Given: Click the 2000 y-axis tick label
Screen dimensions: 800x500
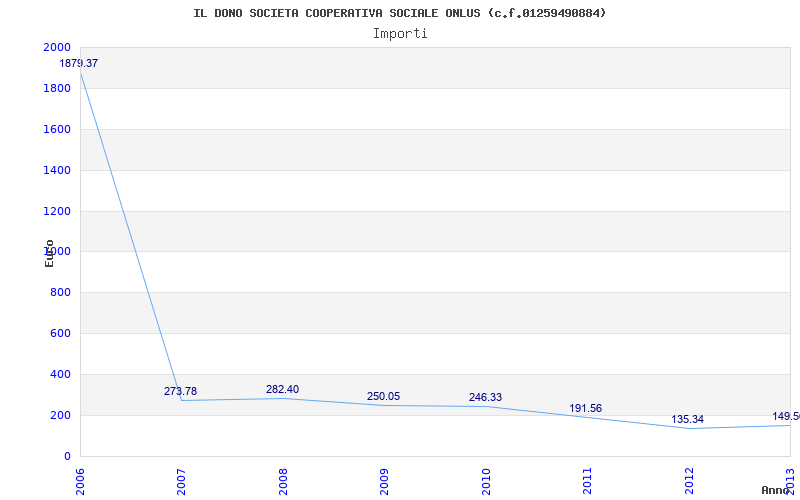Looking at the screenshot, I should 57,47.
